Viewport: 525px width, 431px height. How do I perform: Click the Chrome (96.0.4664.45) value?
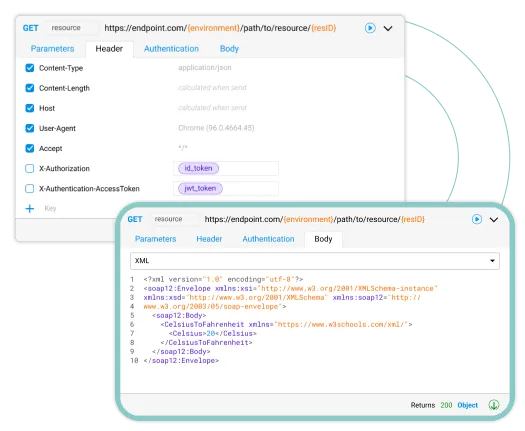216,128
